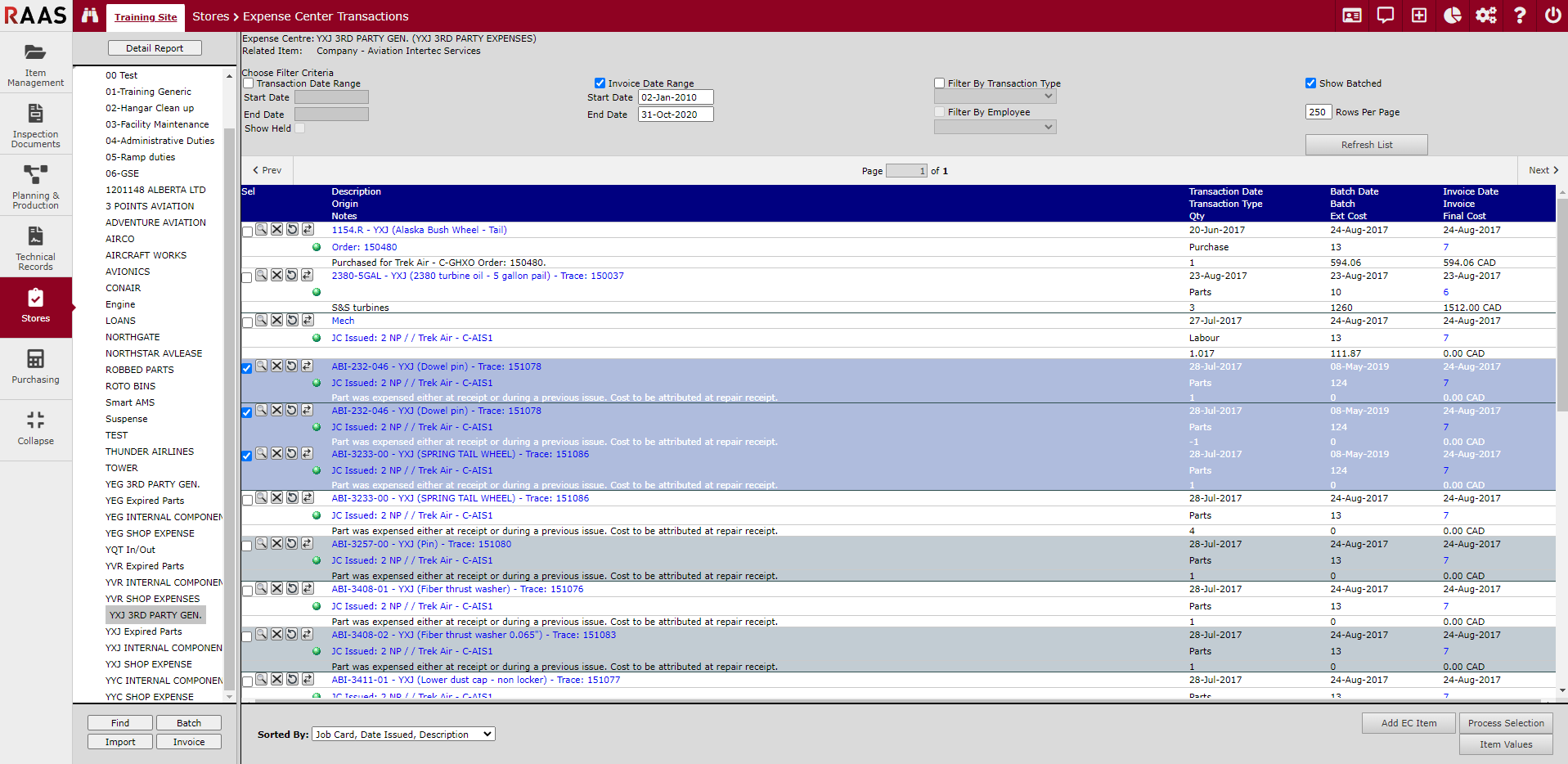Select YXJ SHOP EXPENSE centre
1568x764 pixels.
149,664
